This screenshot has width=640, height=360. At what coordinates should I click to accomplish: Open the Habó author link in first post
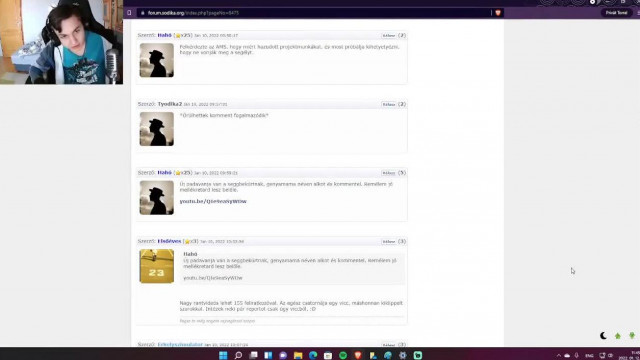[x=164, y=36]
